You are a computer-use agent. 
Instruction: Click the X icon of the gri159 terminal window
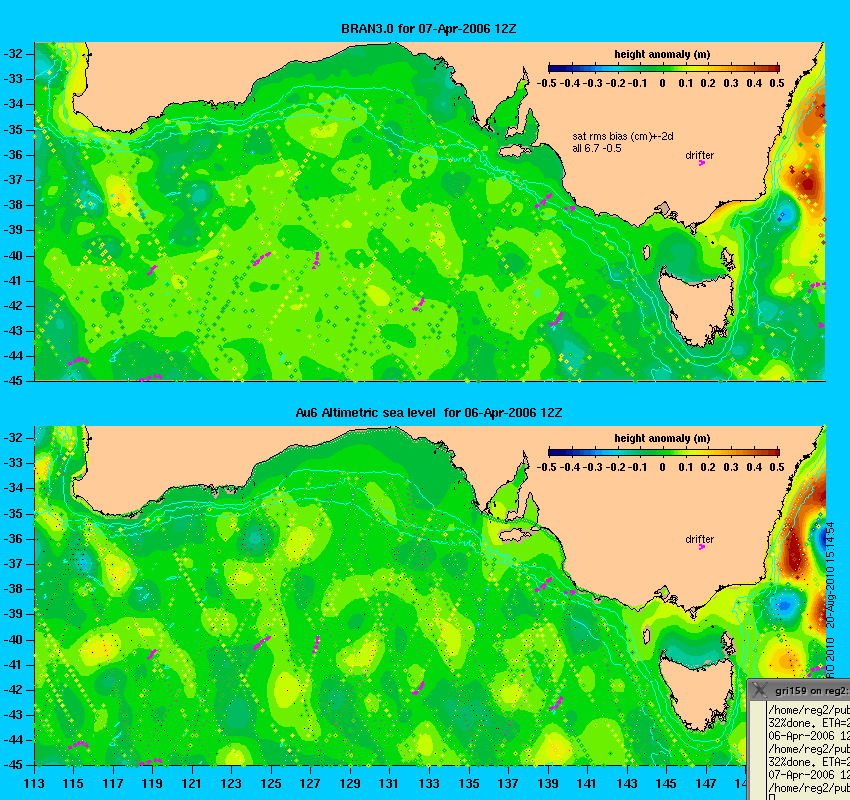coord(761,690)
